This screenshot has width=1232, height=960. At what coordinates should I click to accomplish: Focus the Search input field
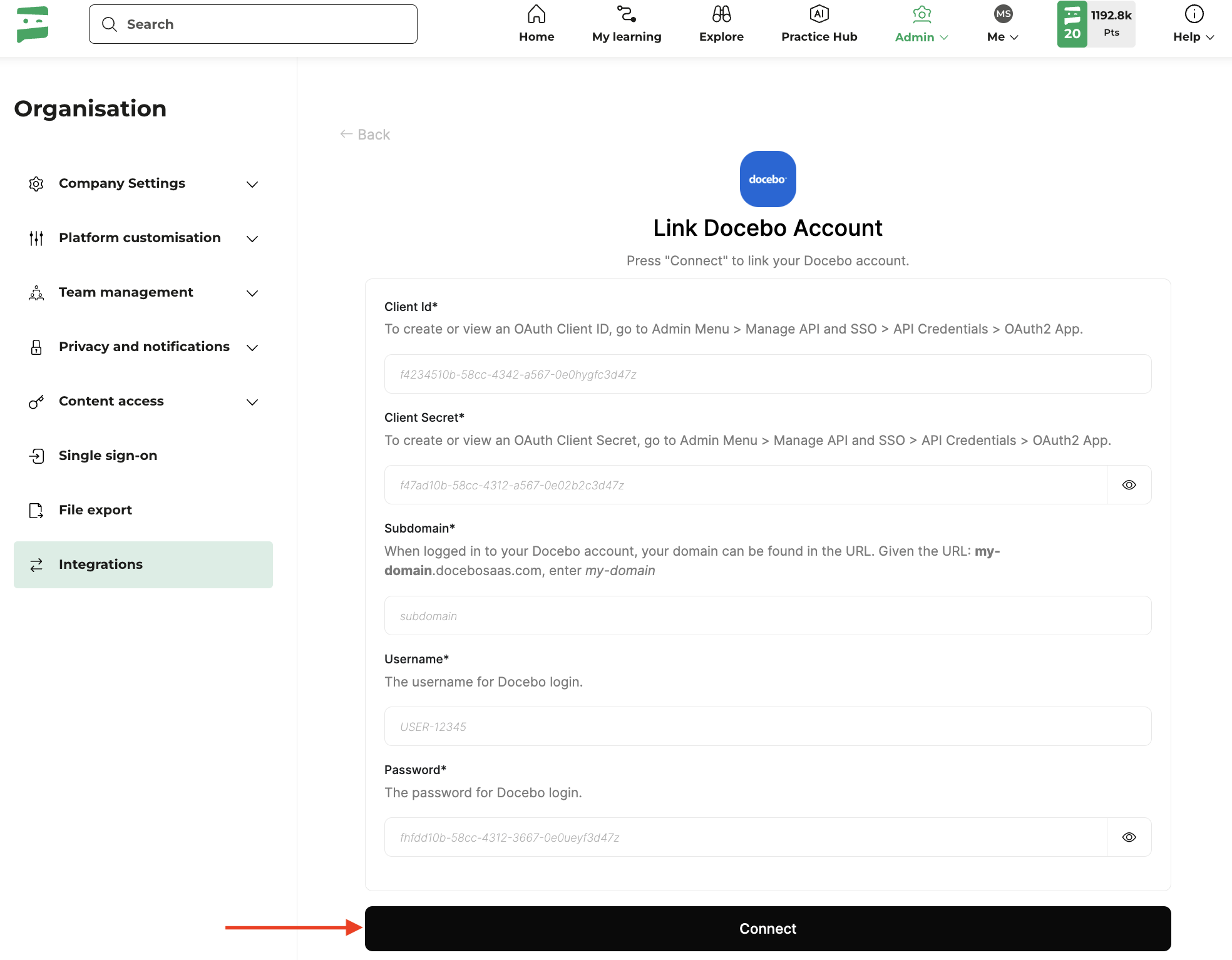[253, 24]
